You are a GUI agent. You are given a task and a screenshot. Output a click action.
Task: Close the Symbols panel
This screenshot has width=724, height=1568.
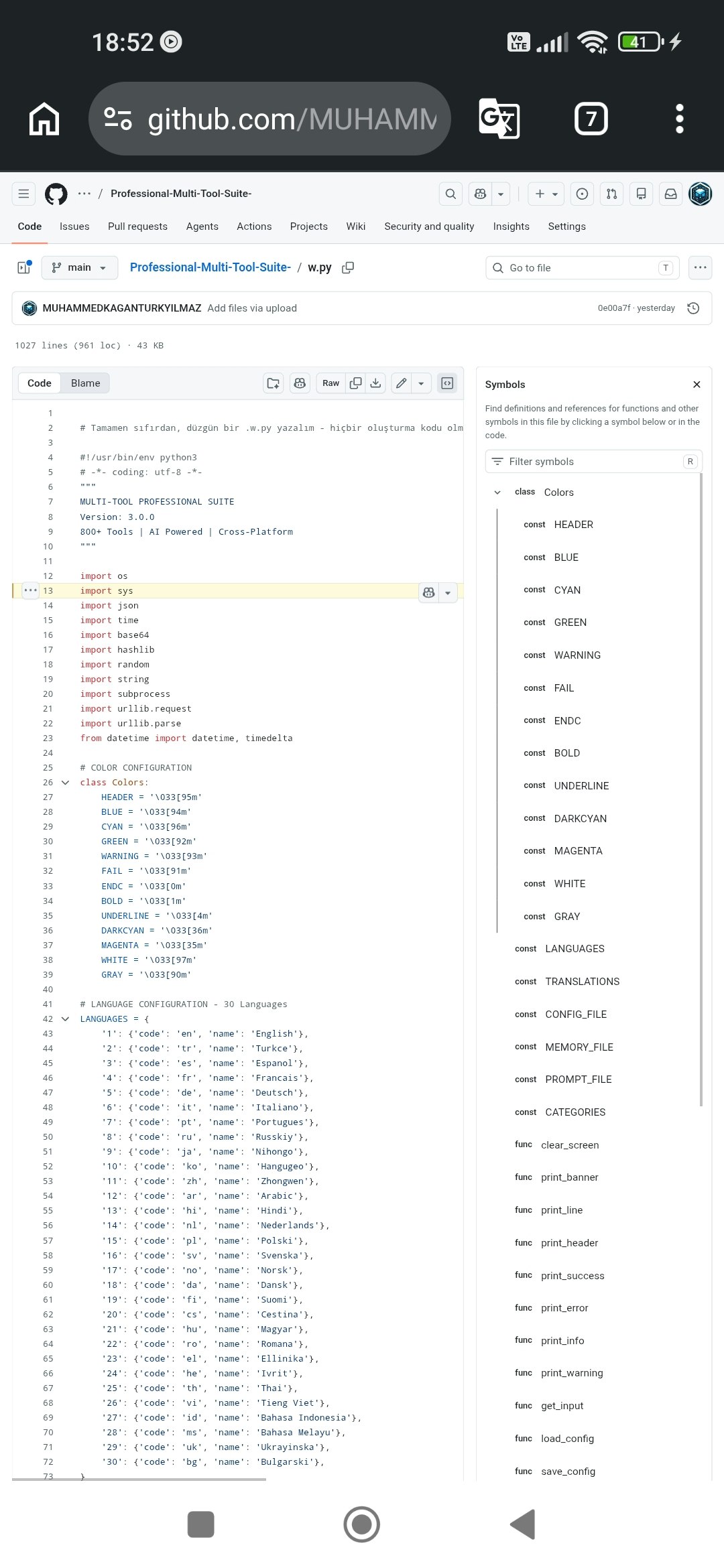pyautogui.click(x=697, y=385)
